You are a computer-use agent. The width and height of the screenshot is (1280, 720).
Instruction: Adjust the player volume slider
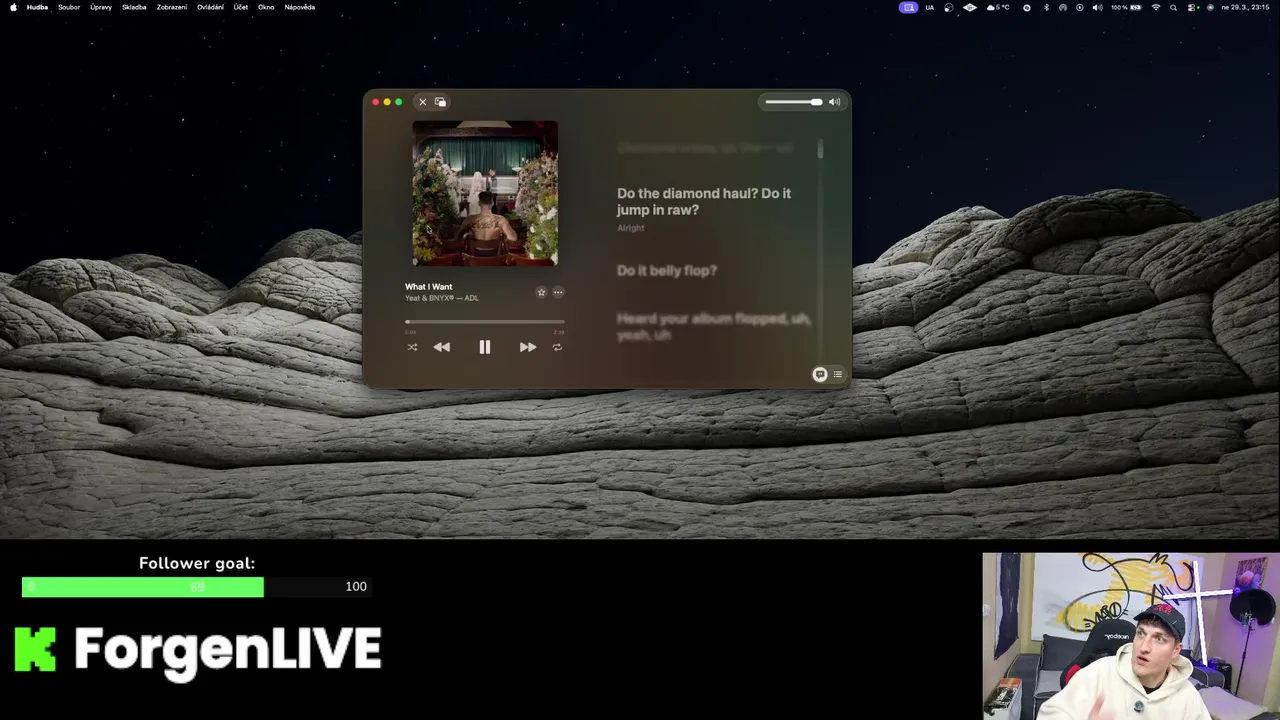[794, 102]
